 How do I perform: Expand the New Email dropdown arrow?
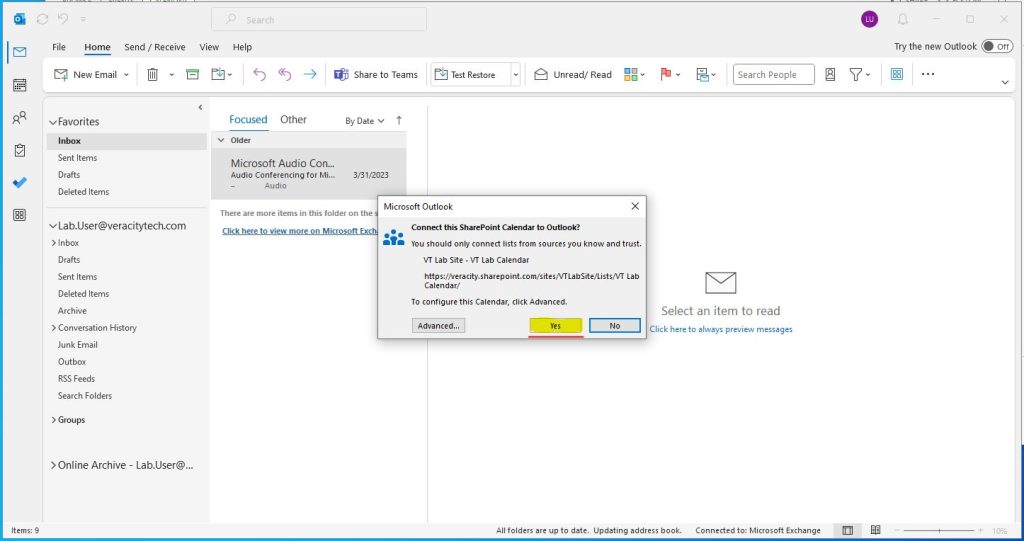[126, 74]
